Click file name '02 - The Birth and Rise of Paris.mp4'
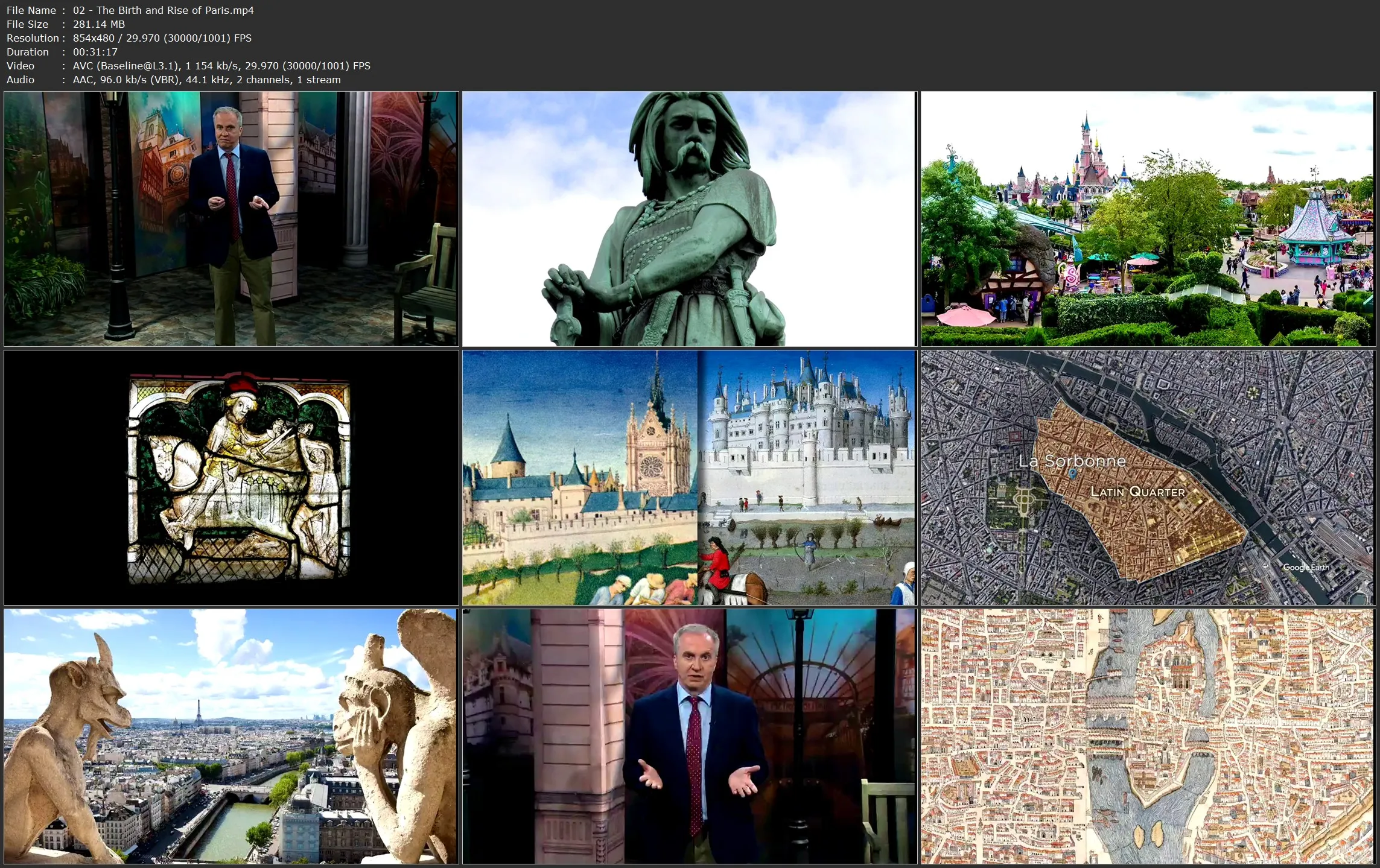This screenshot has height=868, width=1380. point(164,10)
